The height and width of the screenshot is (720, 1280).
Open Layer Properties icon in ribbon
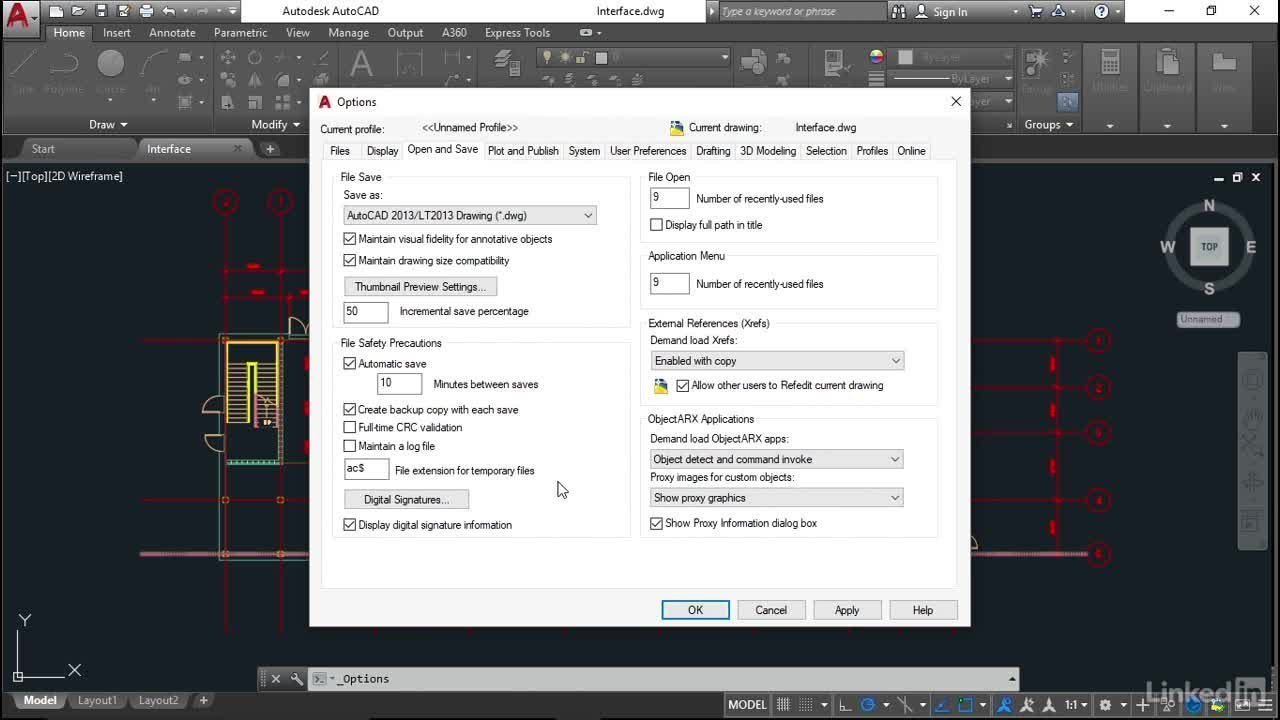[508, 63]
